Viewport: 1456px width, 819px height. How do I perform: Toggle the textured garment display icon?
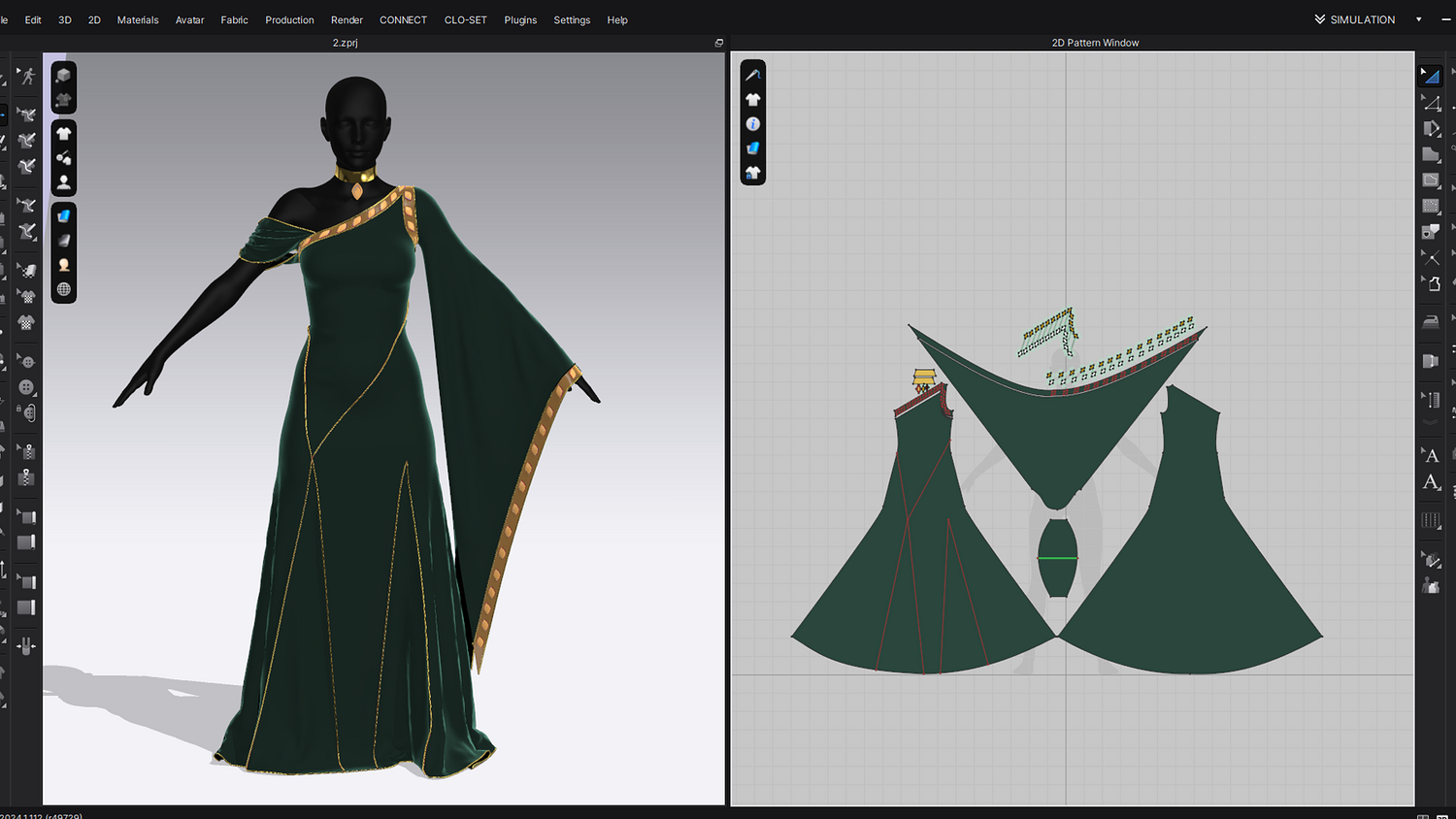pyautogui.click(x=64, y=99)
